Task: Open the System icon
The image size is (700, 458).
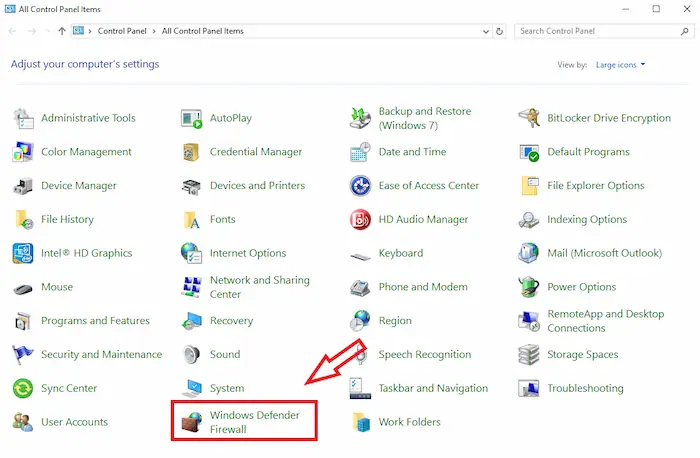Action: pyautogui.click(x=192, y=388)
